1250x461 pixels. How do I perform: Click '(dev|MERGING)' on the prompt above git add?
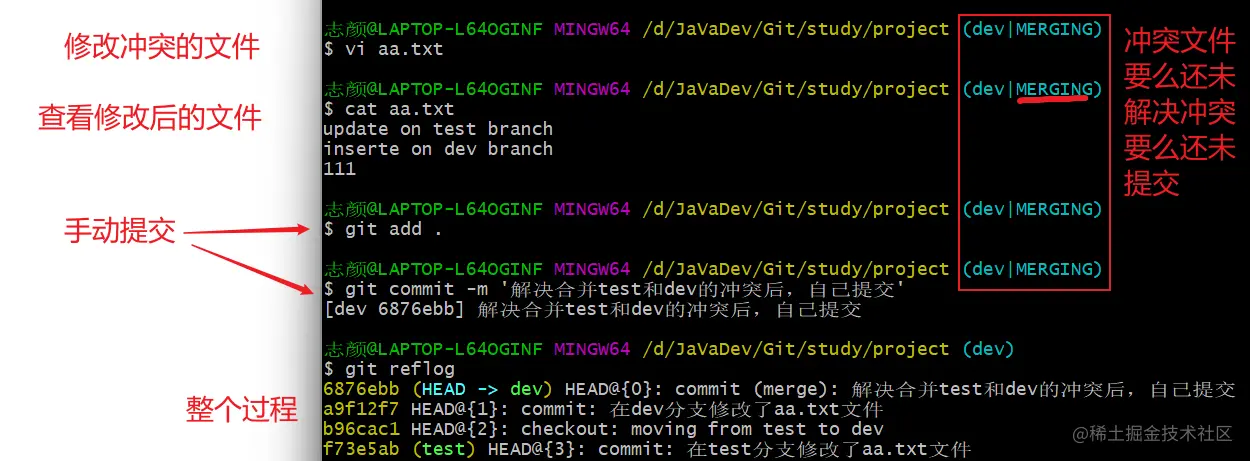click(x=1032, y=209)
